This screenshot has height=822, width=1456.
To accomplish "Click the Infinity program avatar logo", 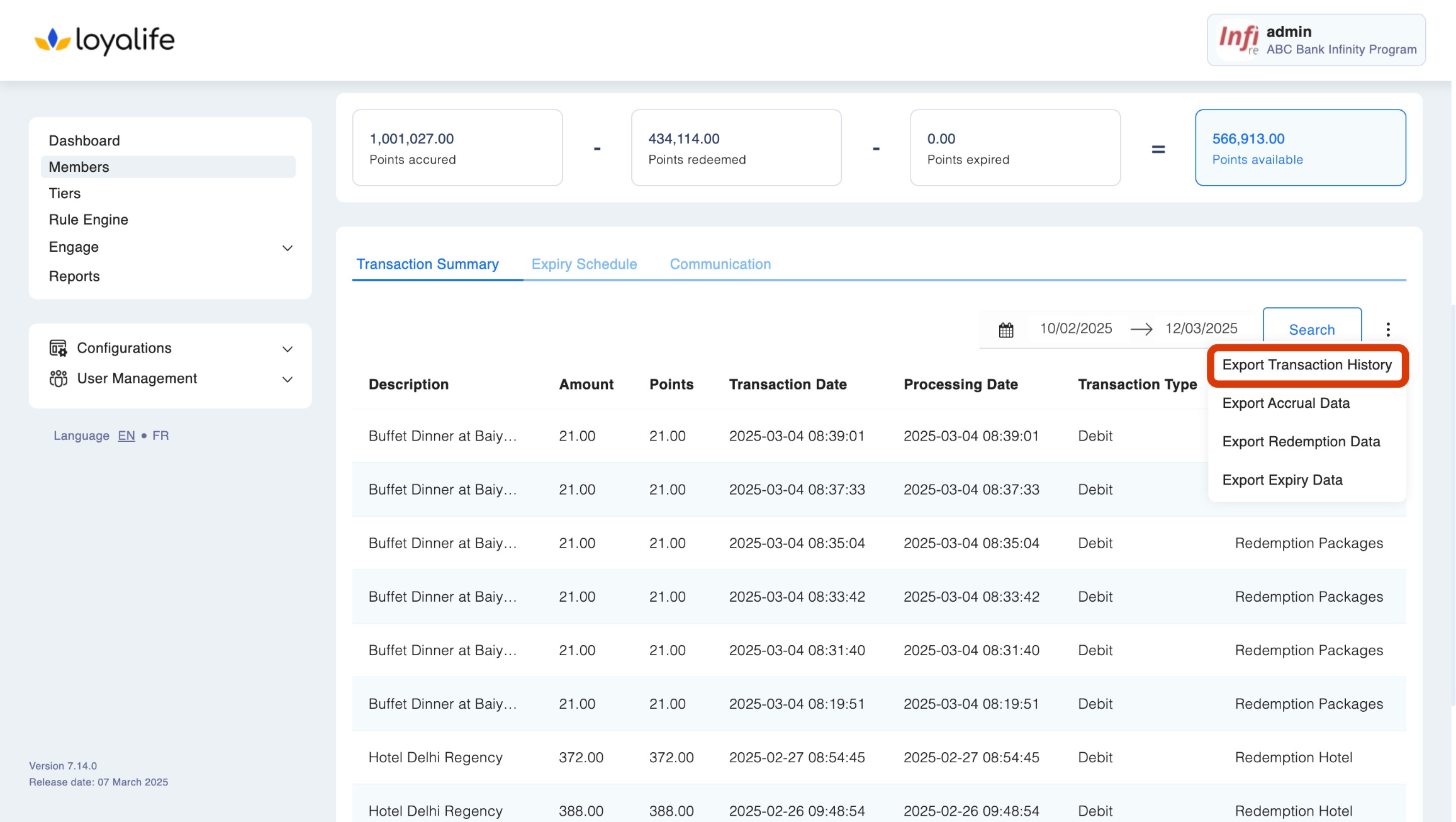I will click(1238, 40).
